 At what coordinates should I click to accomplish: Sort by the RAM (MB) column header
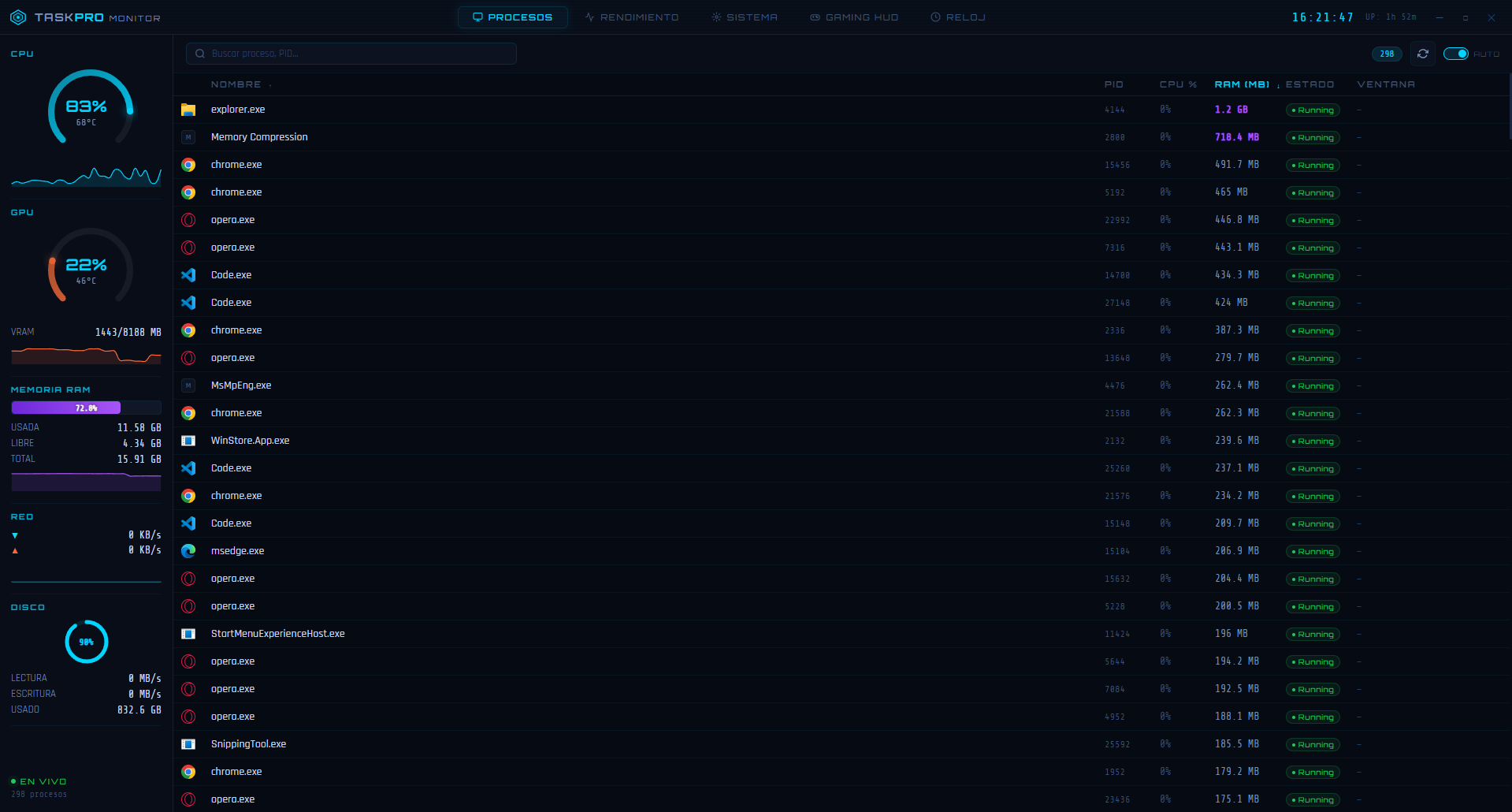1243,84
